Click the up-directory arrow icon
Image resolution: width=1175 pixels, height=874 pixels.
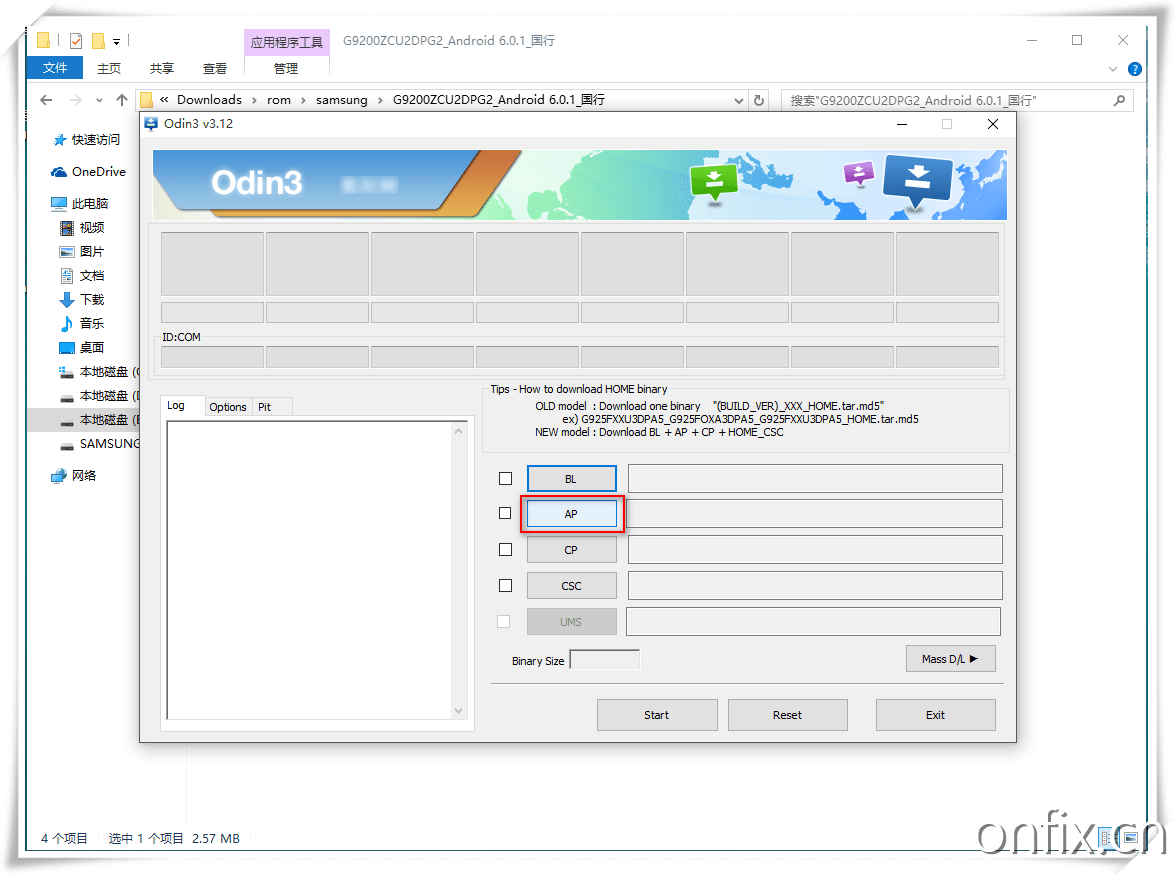(122, 100)
